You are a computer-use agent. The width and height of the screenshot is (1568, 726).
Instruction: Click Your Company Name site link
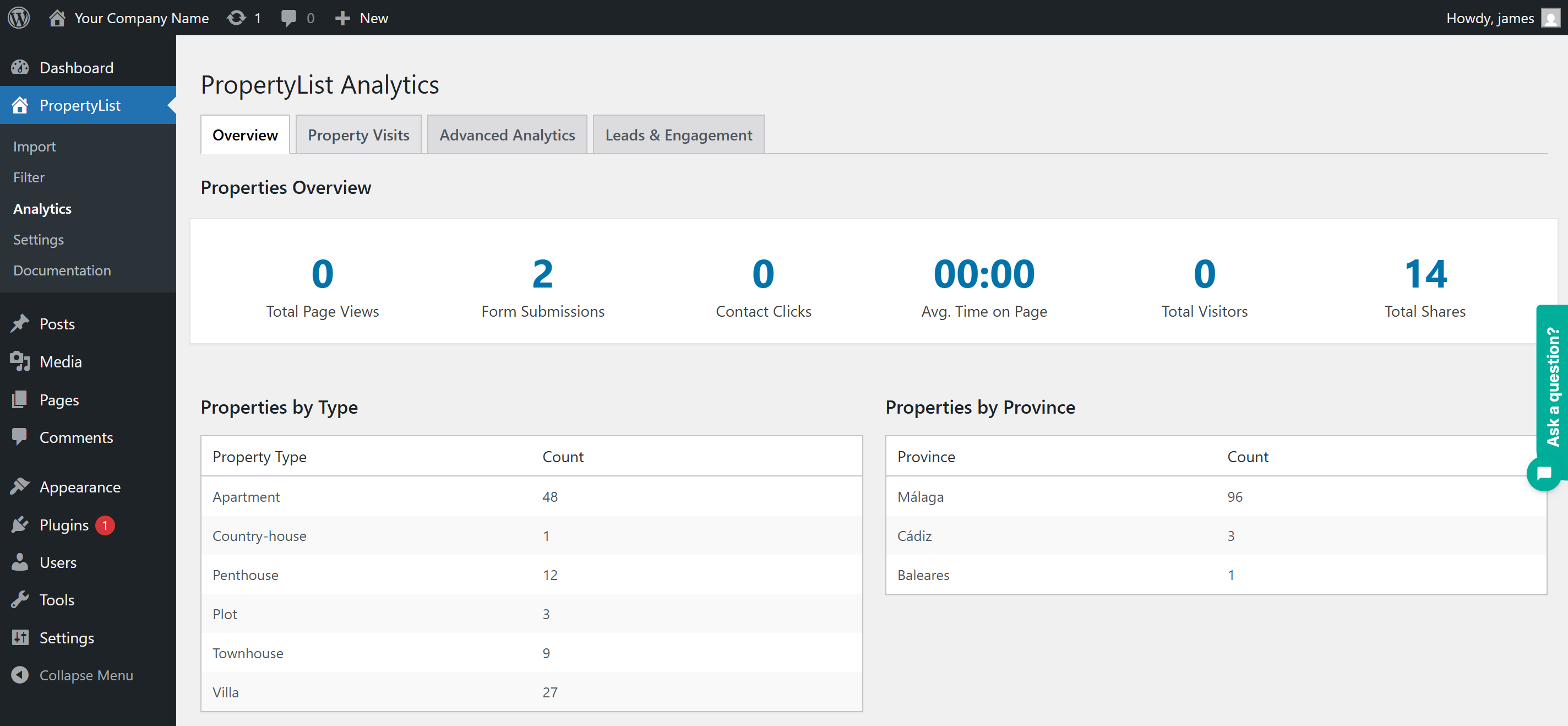coord(141,18)
